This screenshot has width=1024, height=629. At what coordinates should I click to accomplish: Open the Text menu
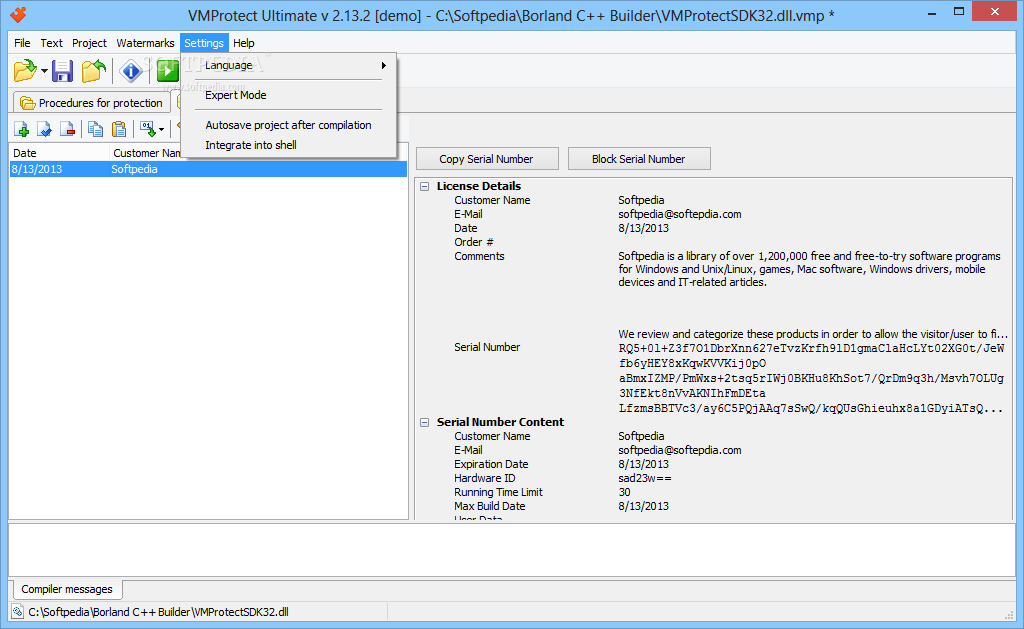point(52,43)
